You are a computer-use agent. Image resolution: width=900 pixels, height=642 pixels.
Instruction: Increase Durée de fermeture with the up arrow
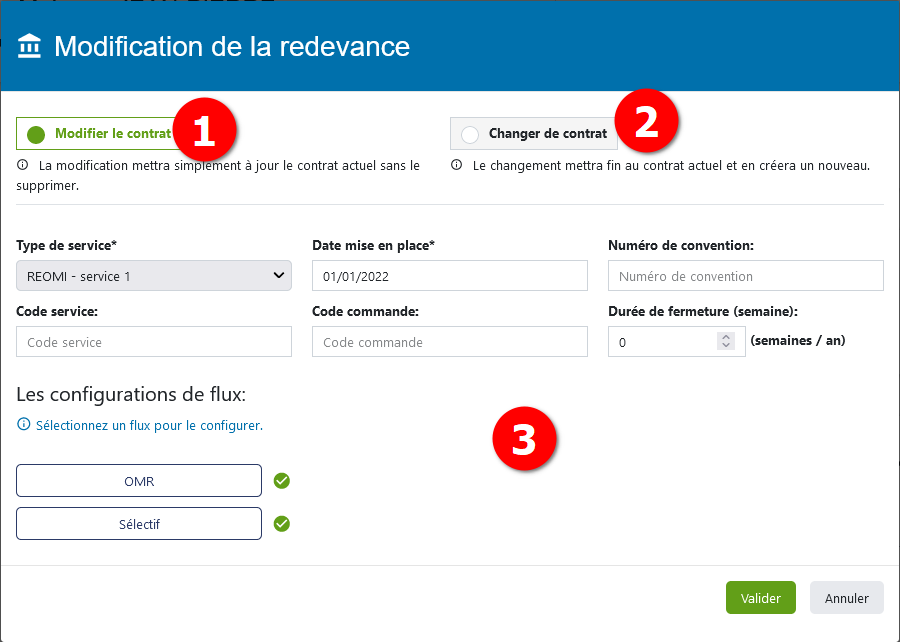pos(725,336)
